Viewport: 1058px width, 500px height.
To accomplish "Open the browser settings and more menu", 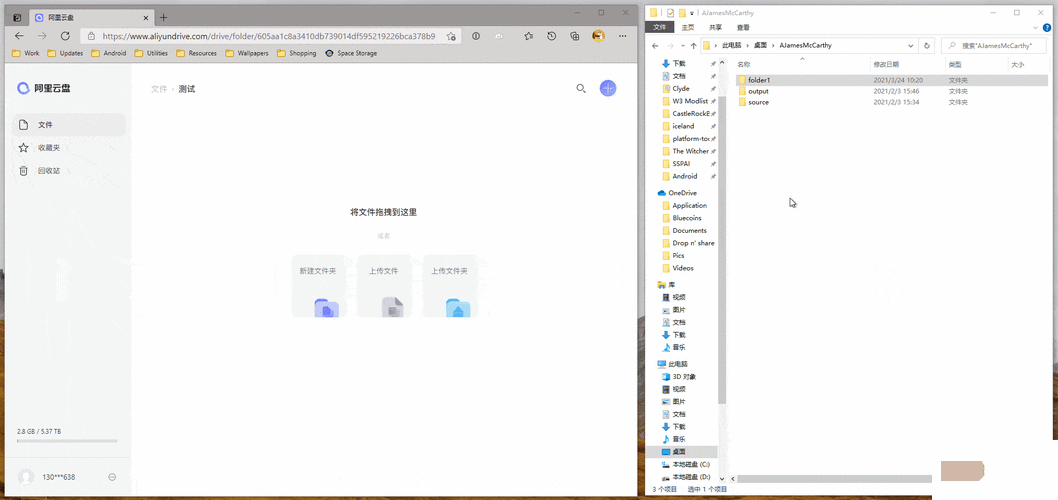I will [622, 36].
